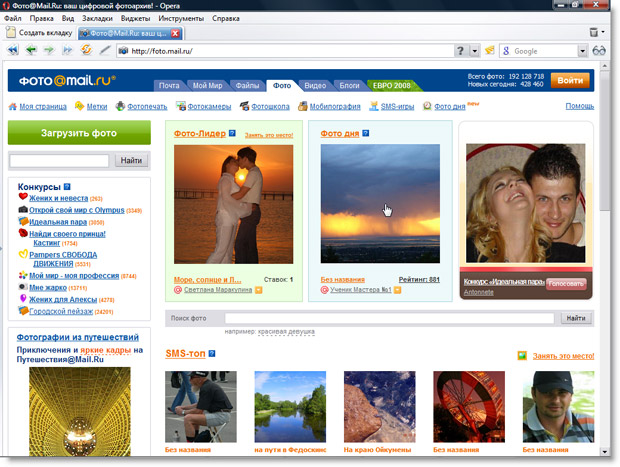Click the Фотографии из путешествий link
Image resolution: width=620 pixels, height=467 pixels.
point(78,337)
